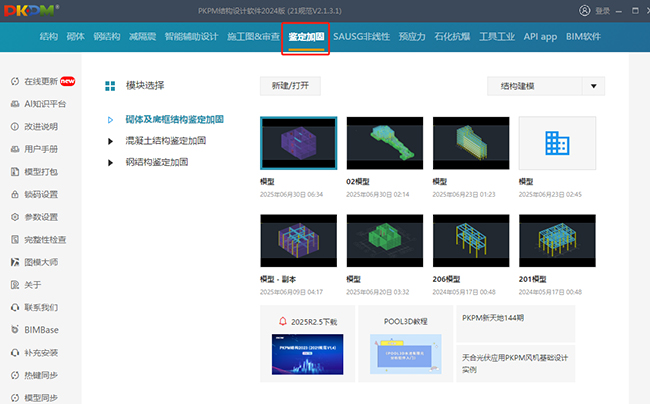The width and height of the screenshot is (650, 404).
Task: Click the 模型同步 sync icon
Action: pos(15,398)
